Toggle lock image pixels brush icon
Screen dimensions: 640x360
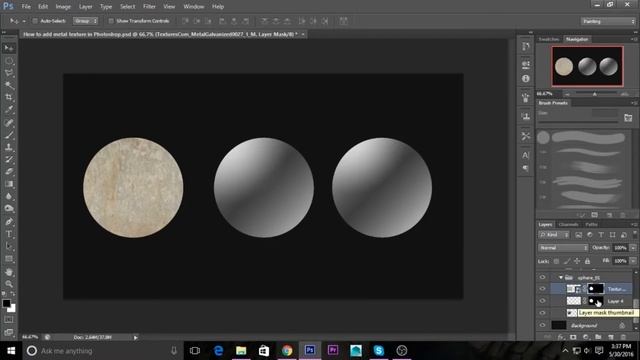point(567,261)
